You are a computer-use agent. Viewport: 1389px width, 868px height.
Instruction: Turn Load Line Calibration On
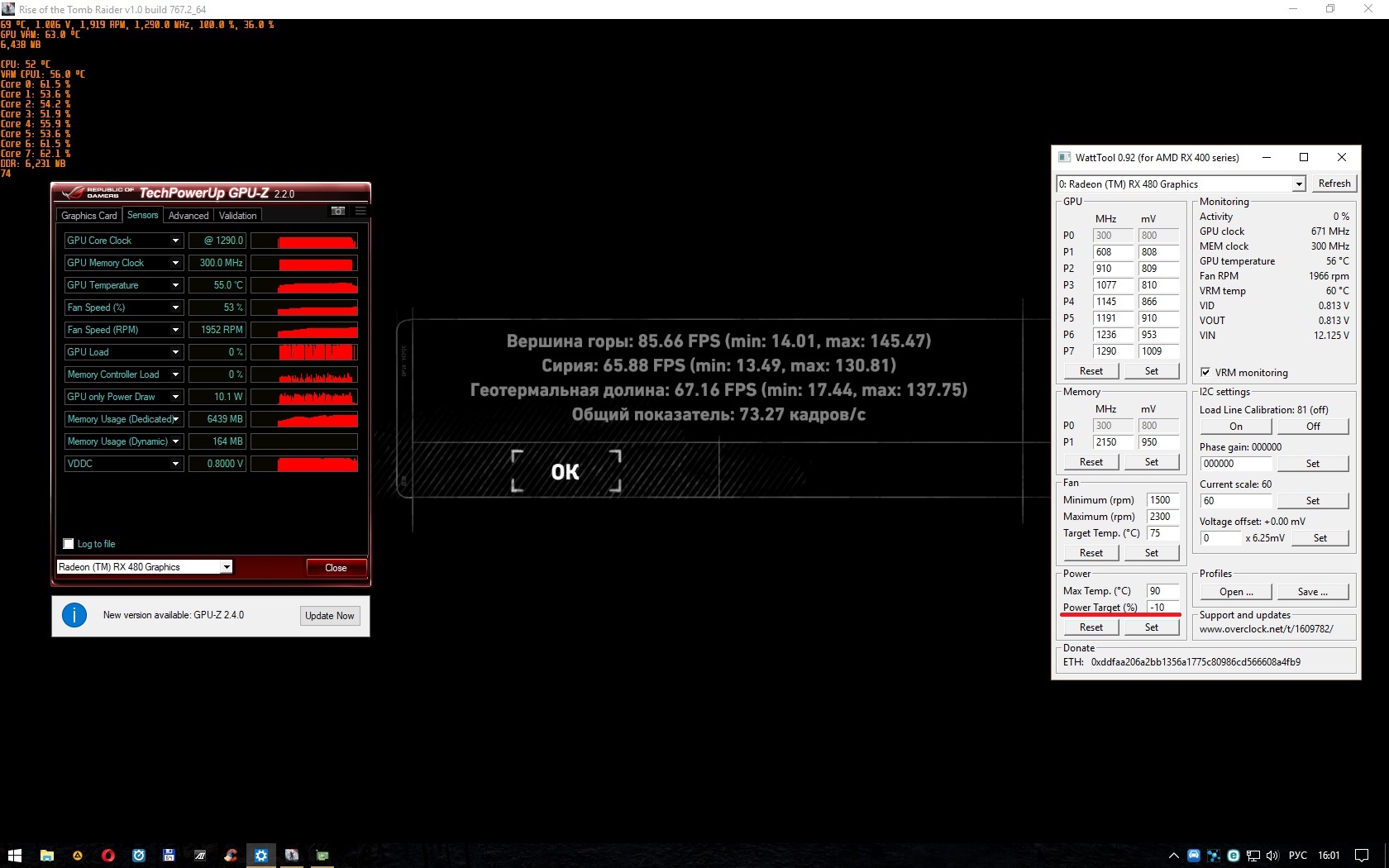[x=1236, y=427]
